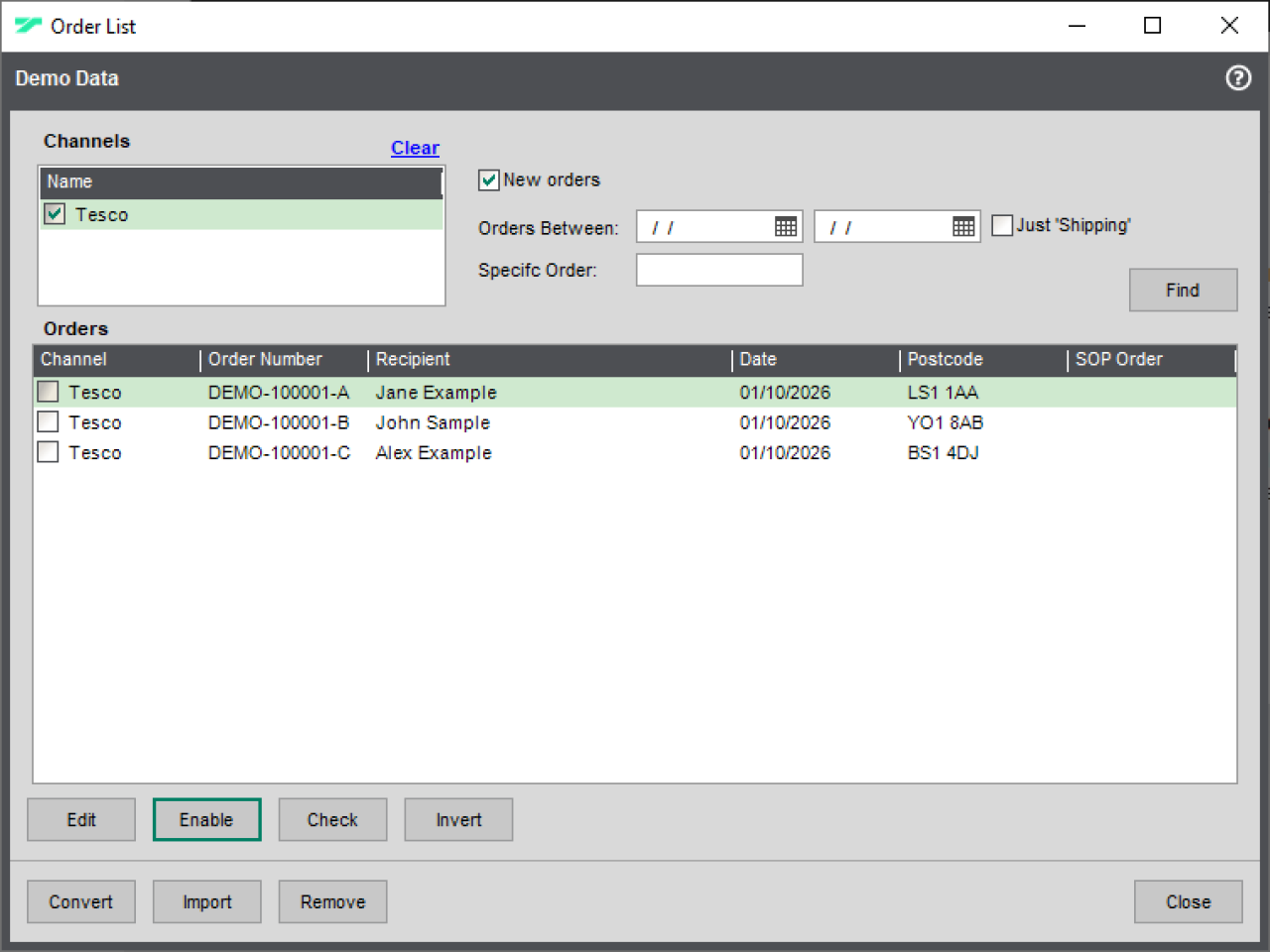1270x952 pixels.
Task: Click the Import button
Action: (x=206, y=902)
